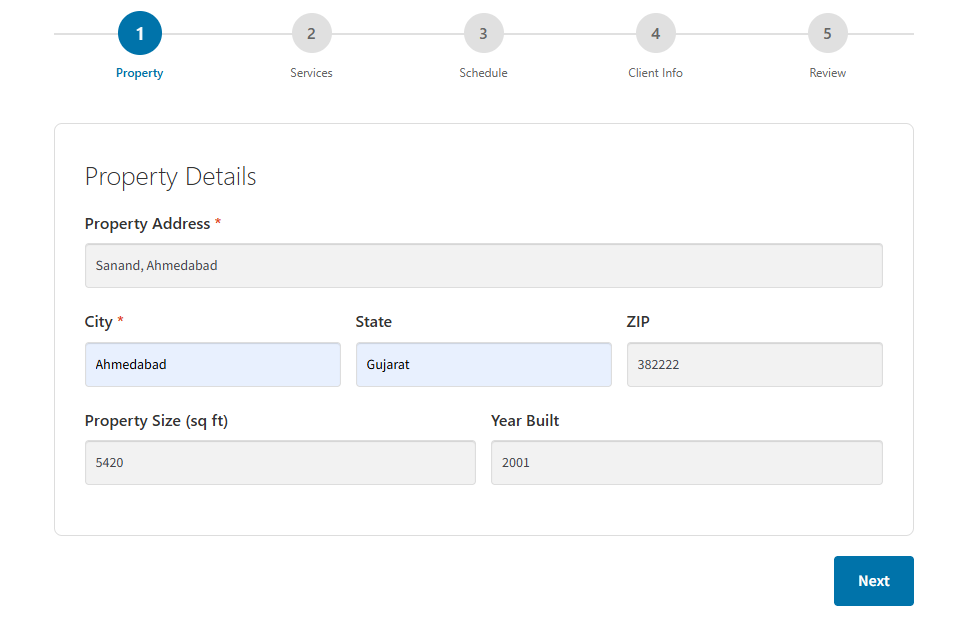Go to the Review step label
Image resolution: width=955 pixels, height=619 pixels.
coord(827,73)
